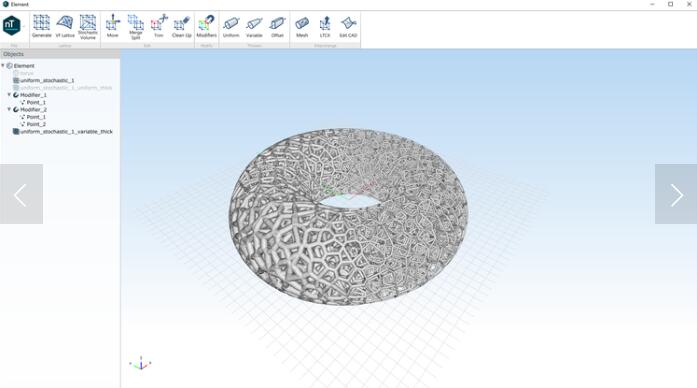Click the Generate lattice tool
Image resolution: width=697 pixels, height=388 pixels.
(x=41, y=26)
